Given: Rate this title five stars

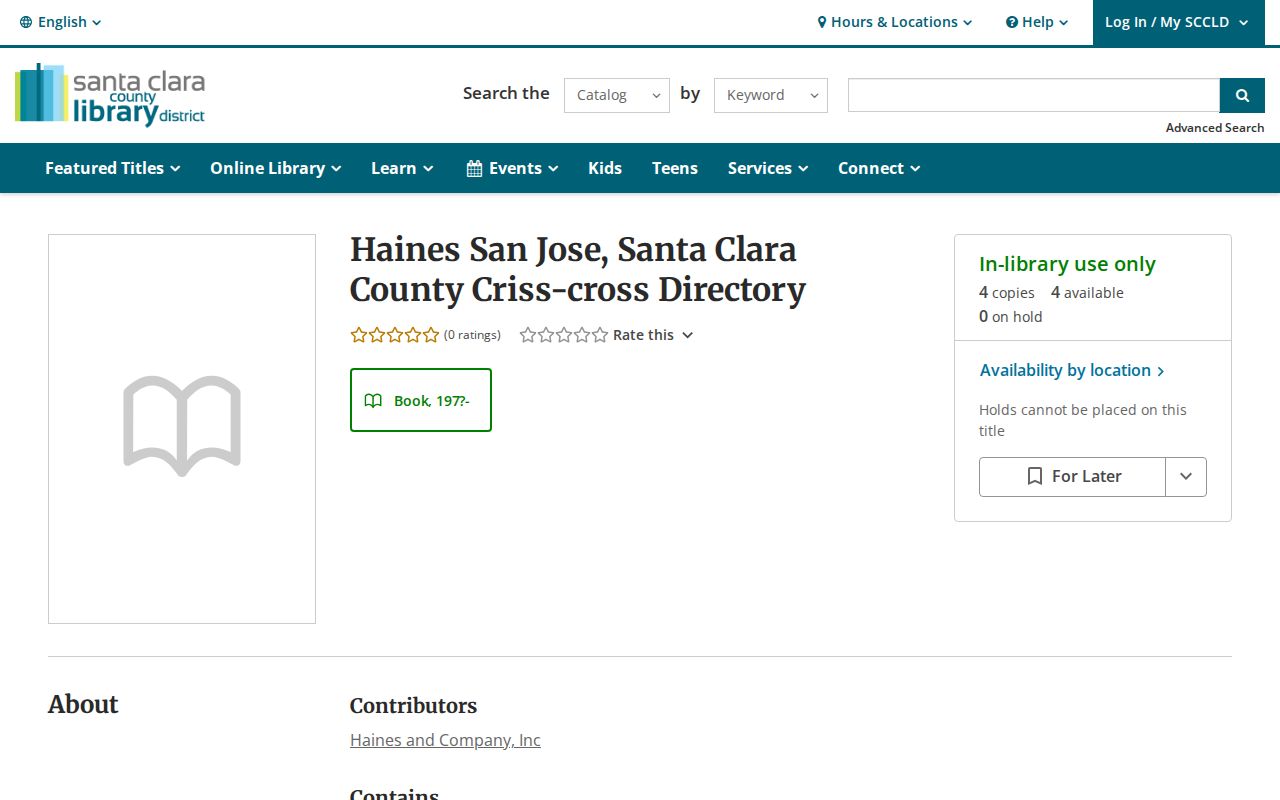Looking at the screenshot, I should click(600, 335).
